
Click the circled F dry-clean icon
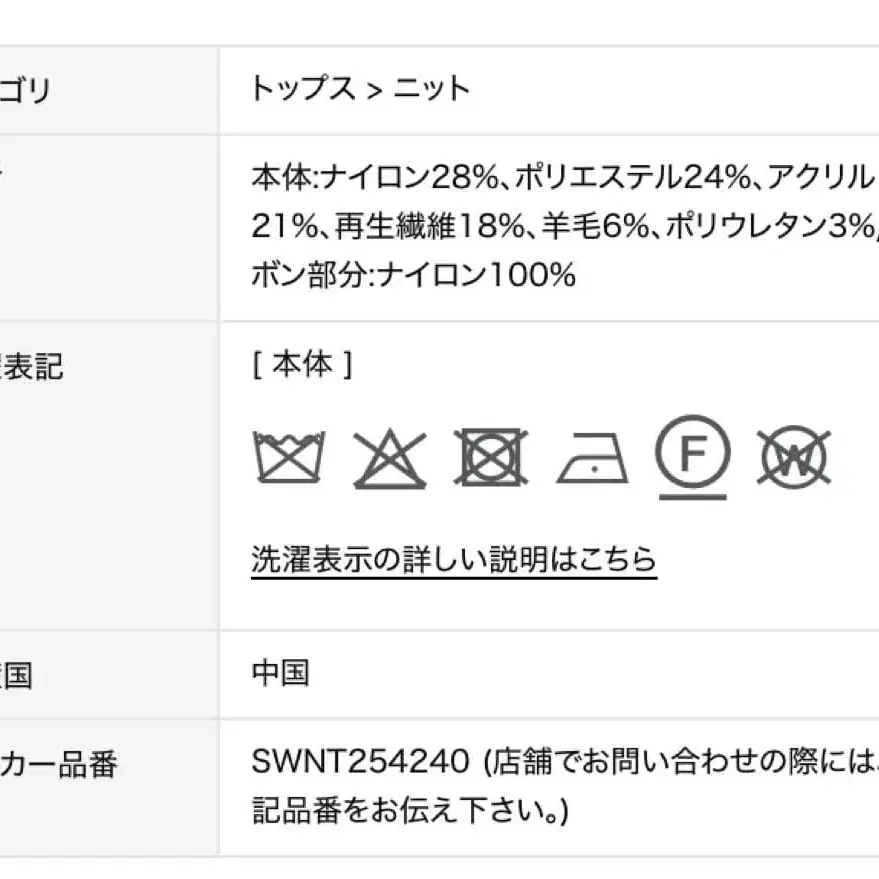pyautogui.click(x=693, y=454)
